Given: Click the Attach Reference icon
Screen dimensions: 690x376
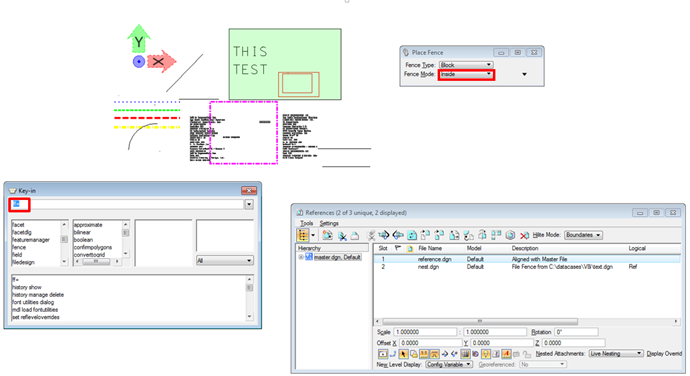Looking at the screenshot, I should (328, 236).
